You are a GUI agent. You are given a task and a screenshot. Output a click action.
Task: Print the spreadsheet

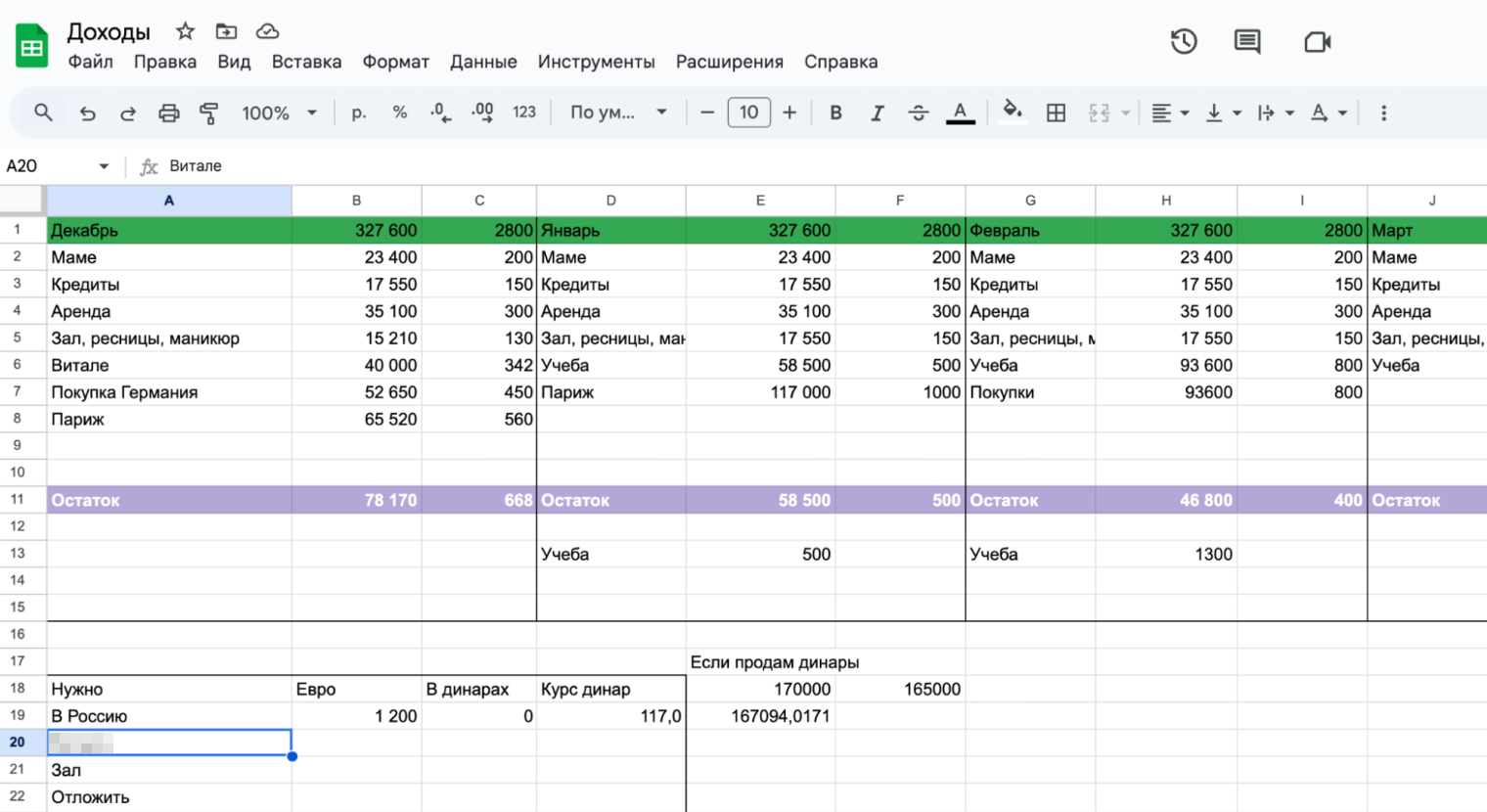point(168,113)
